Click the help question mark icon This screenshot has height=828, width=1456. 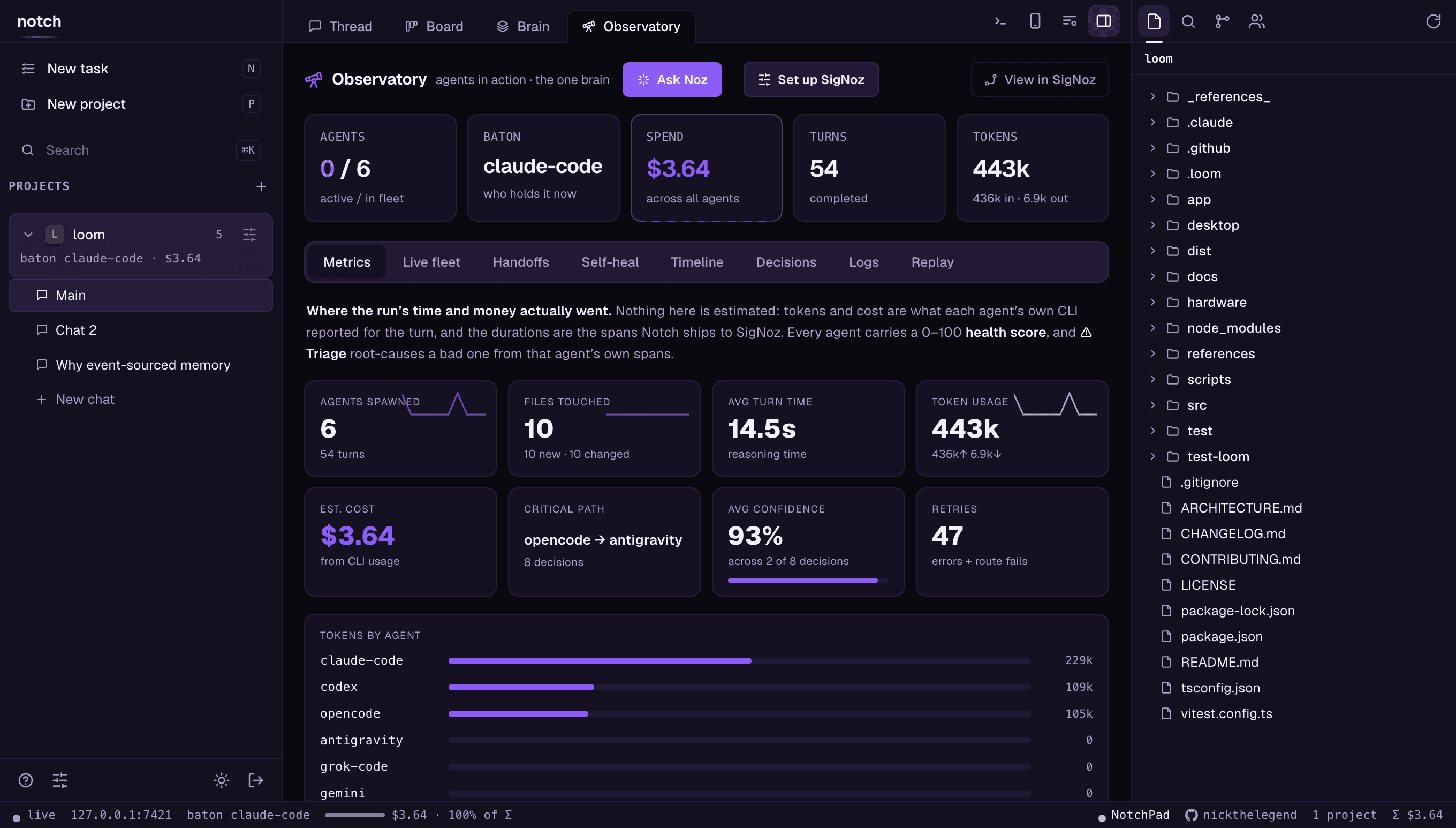tap(26, 780)
